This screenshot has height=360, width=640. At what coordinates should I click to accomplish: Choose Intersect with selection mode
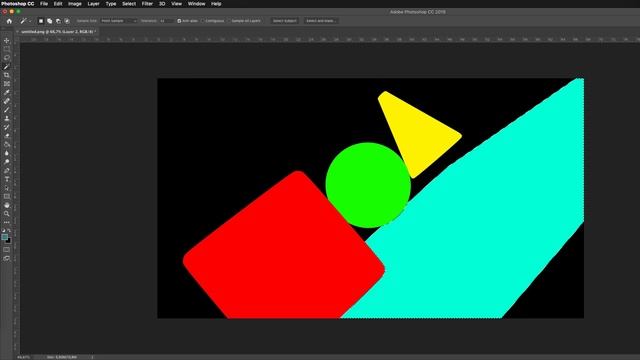67,21
